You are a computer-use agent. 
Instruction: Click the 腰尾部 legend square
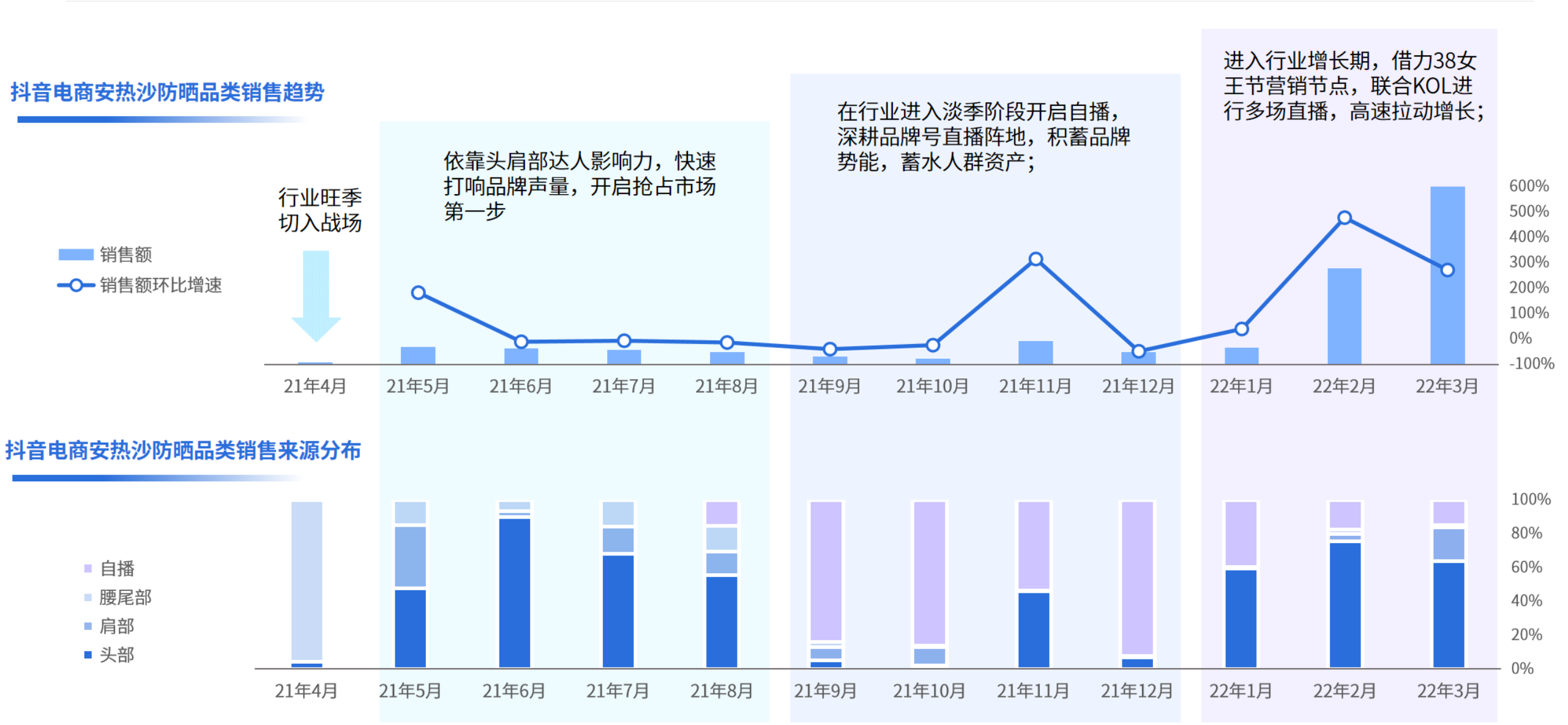coord(88,597)
